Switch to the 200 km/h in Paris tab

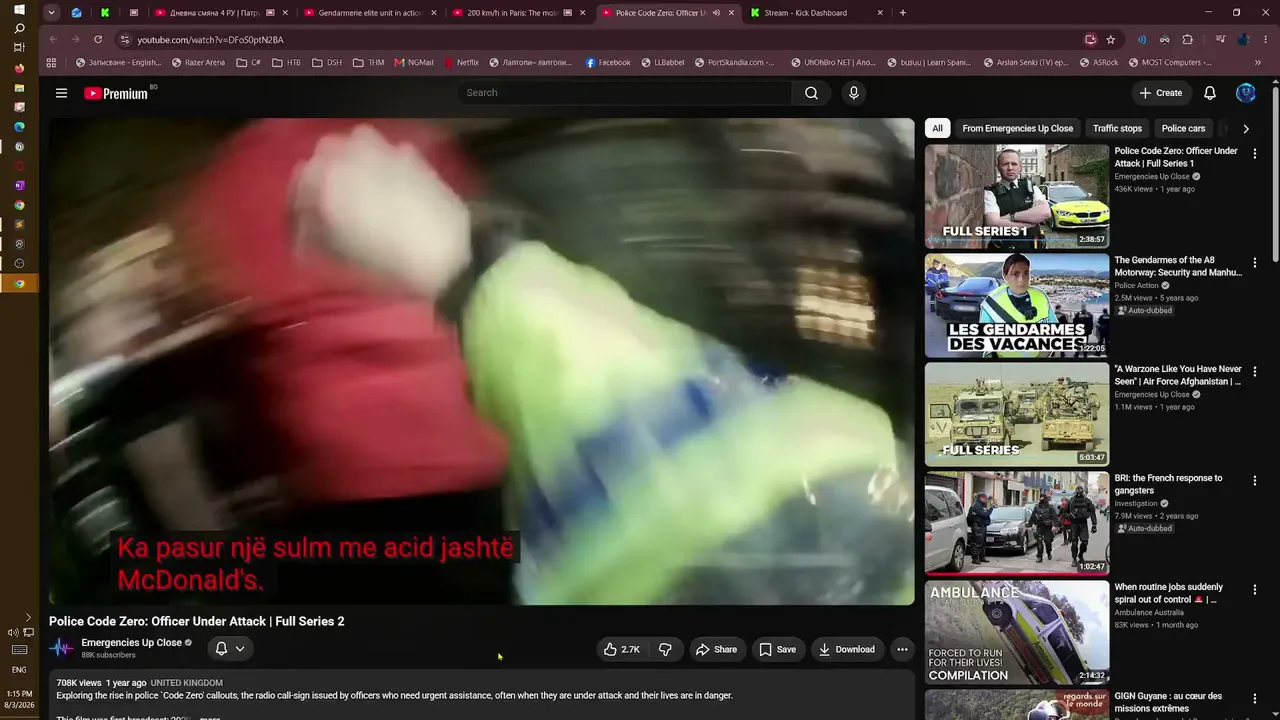pos(519,13)
